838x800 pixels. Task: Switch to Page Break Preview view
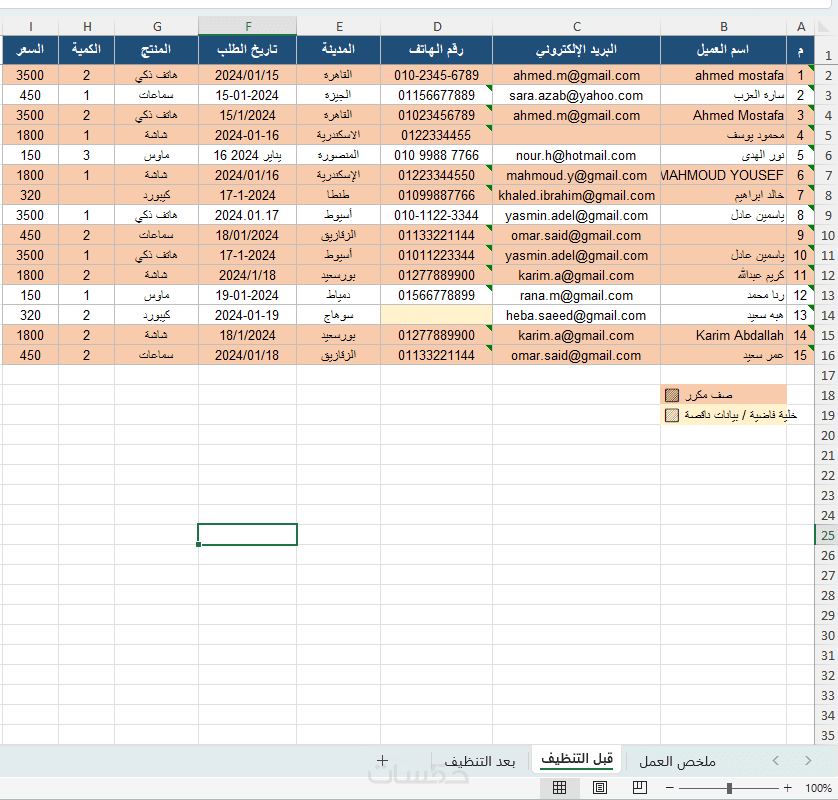coord(640,788)
